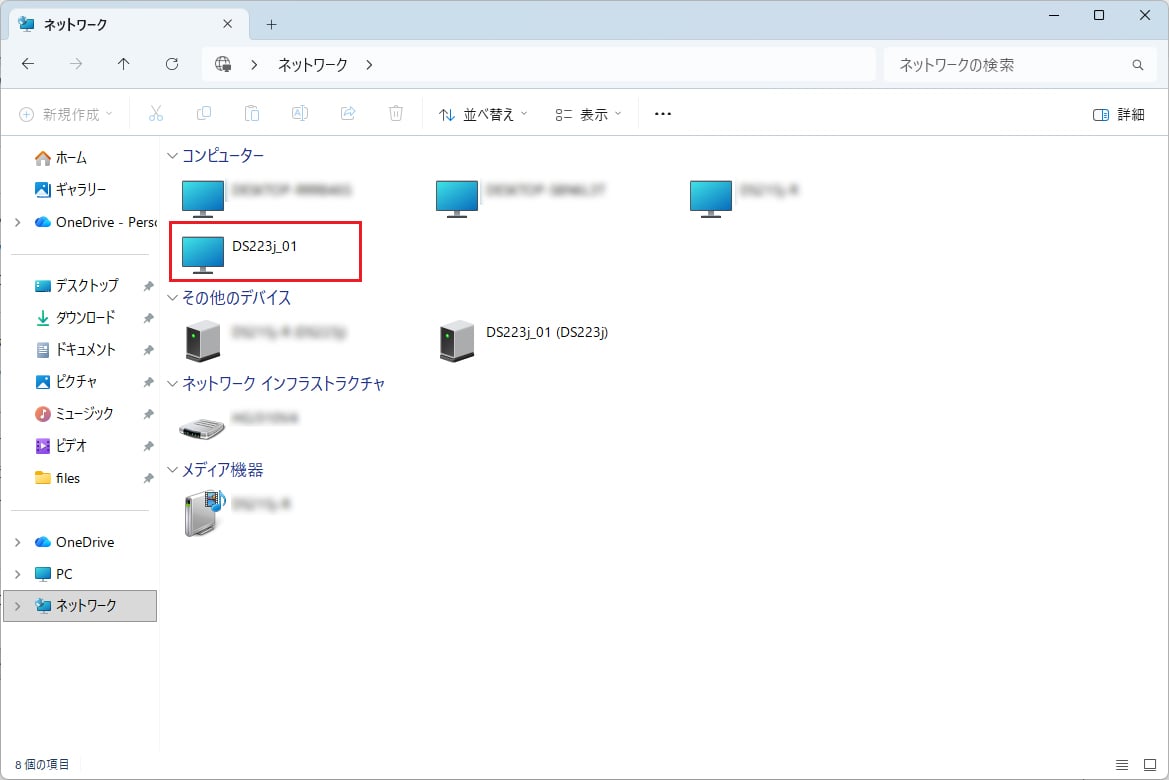This screenshot has height=780, width=1169.
Task: Collapse the コンピューター group
Action: tap(172, 156)
